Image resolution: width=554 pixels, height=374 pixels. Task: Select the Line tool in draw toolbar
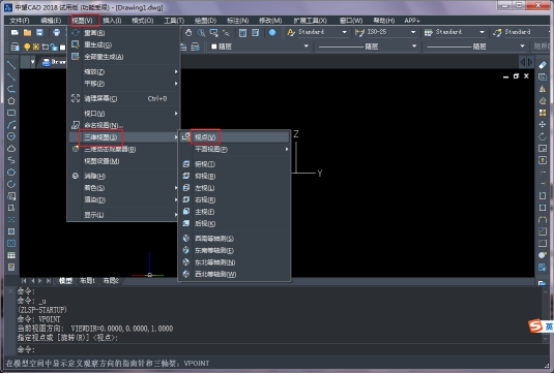point(11,65)
